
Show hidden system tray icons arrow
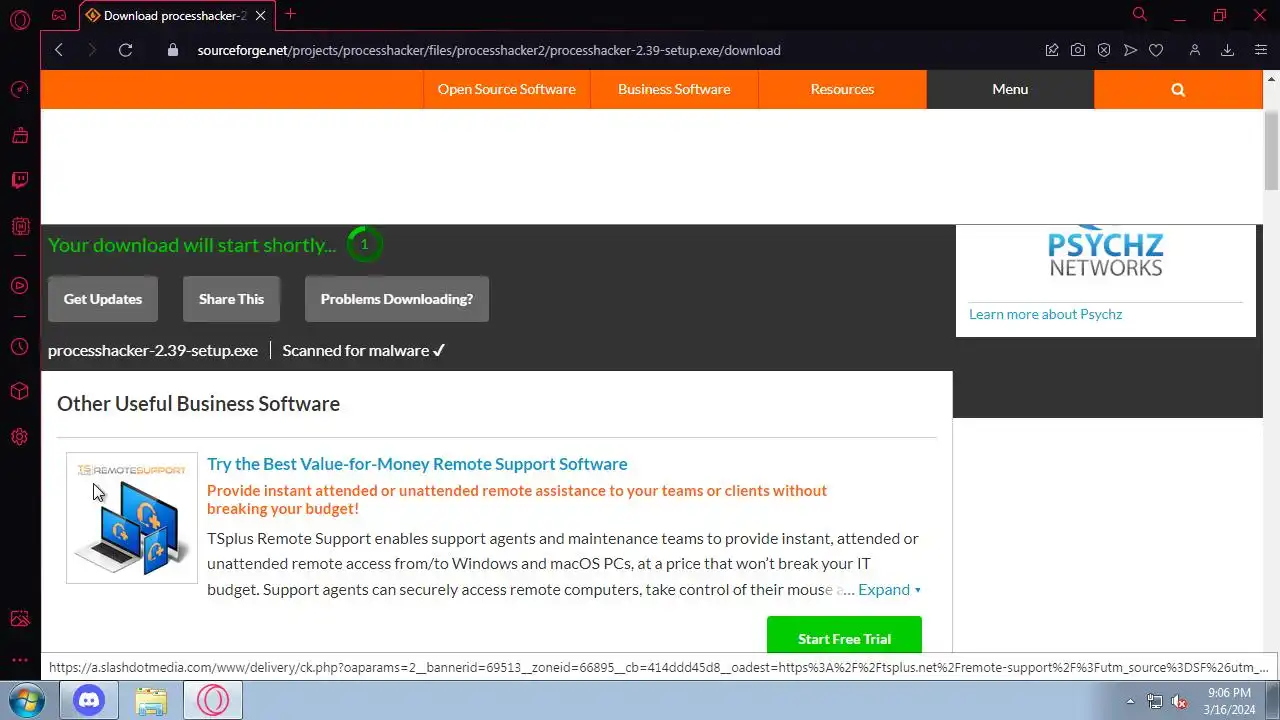tap(1131, 701)
